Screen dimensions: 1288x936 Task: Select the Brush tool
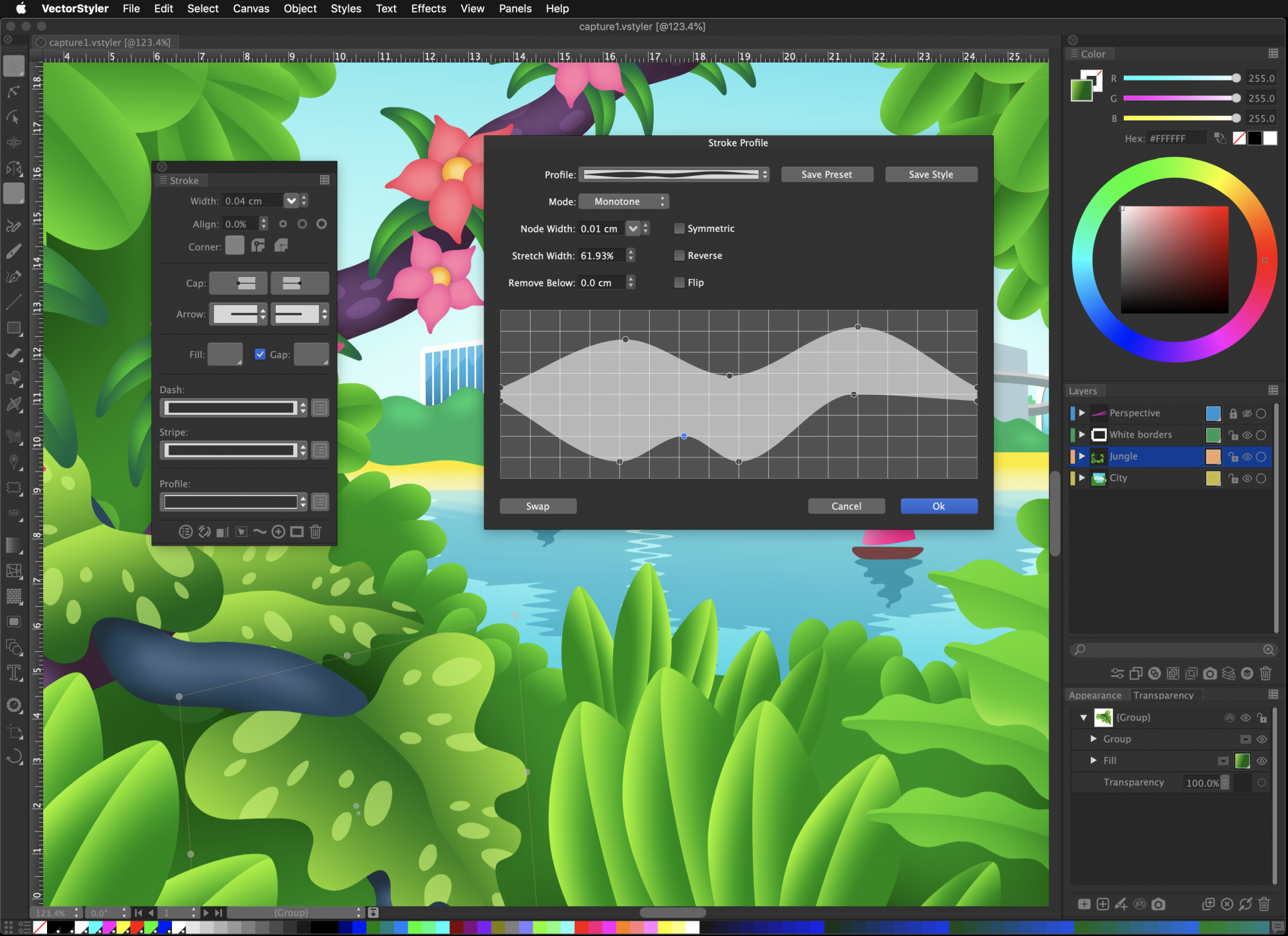13,251
